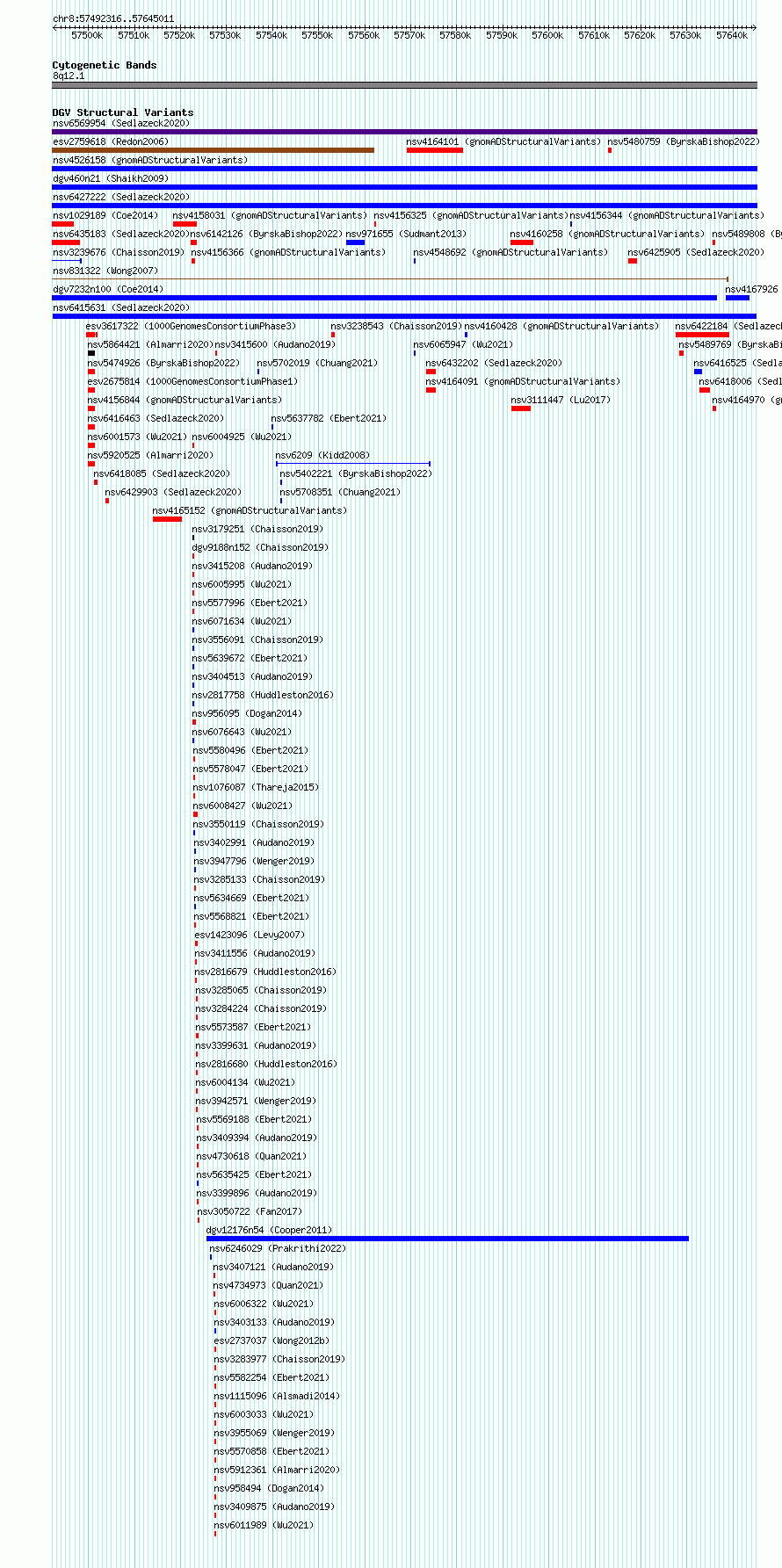The height and width of the screenshot is (1568, 782).
Task: Click nsv6415631 (Sedlazeck2020) label
Action: coord(120,307)
